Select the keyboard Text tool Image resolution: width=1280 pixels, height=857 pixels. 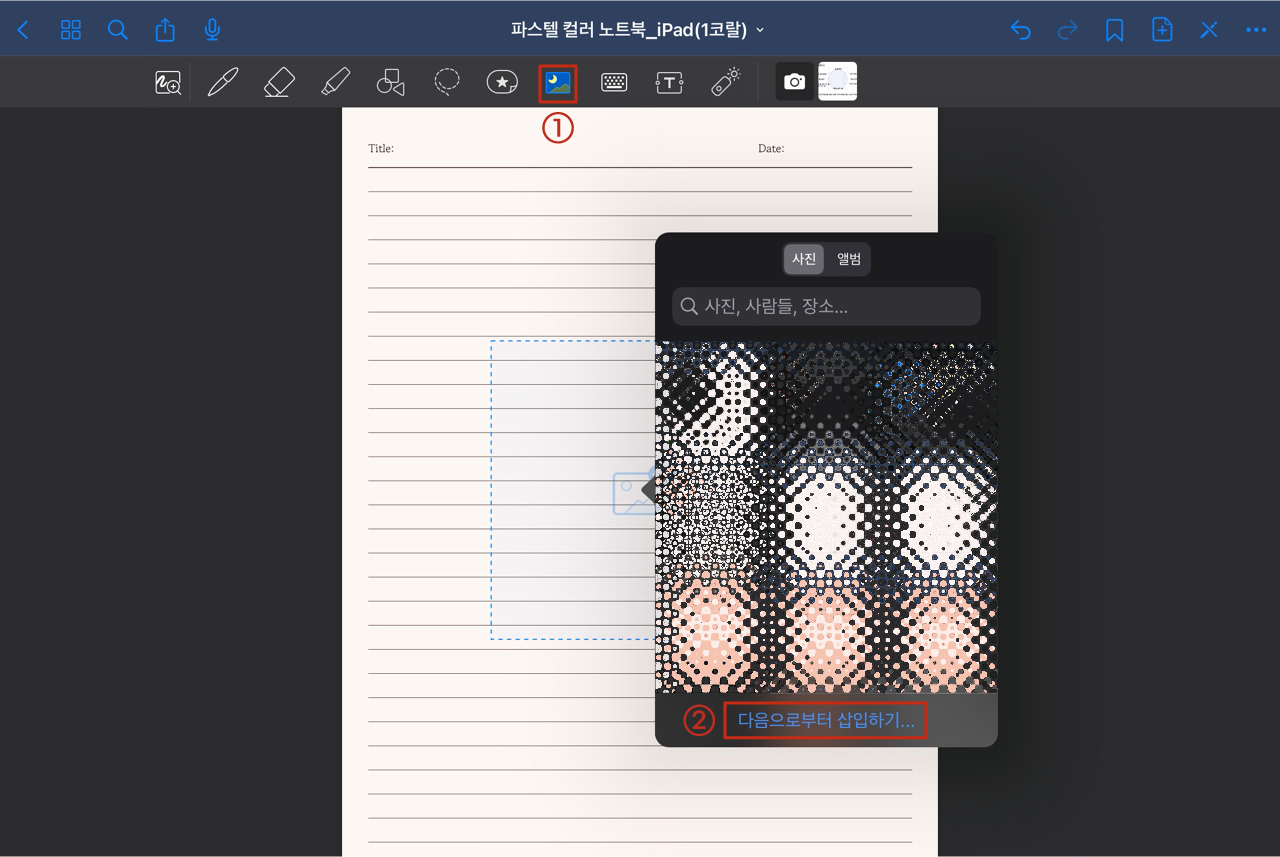tap(614, 83)
